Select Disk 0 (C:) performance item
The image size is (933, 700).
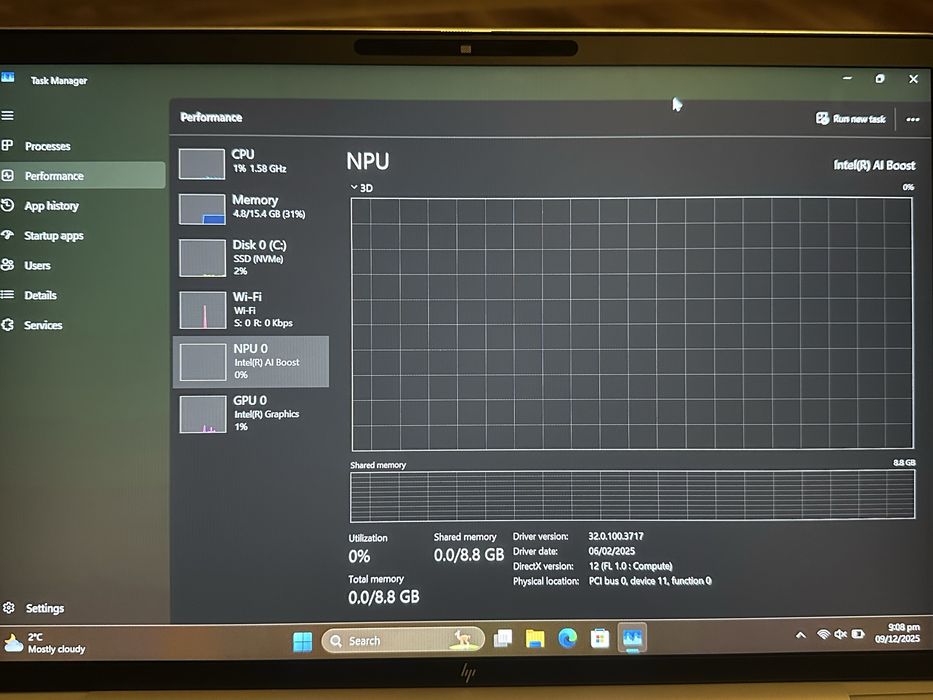pos(250,257)
